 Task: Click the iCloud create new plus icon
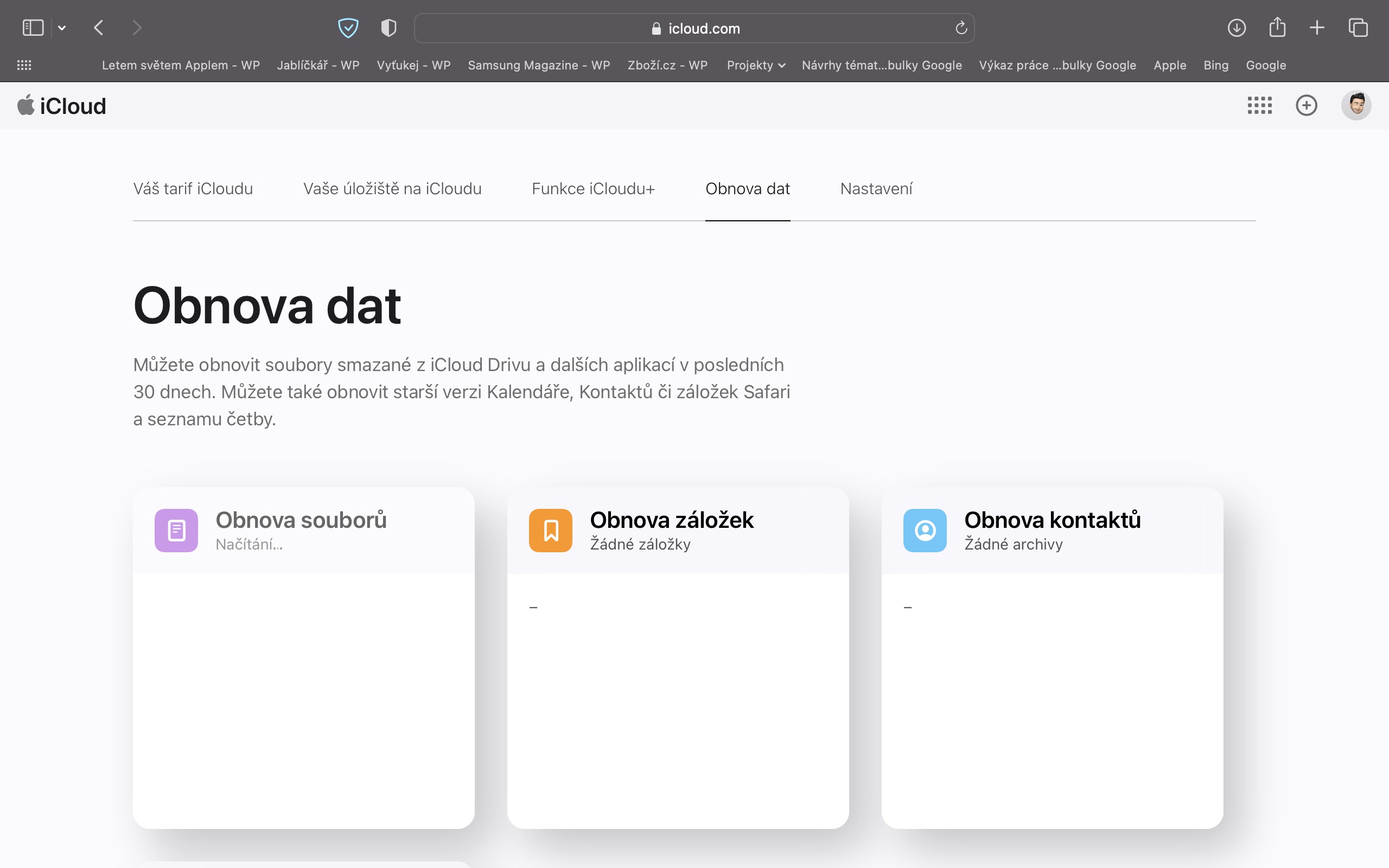point(1307,105)
